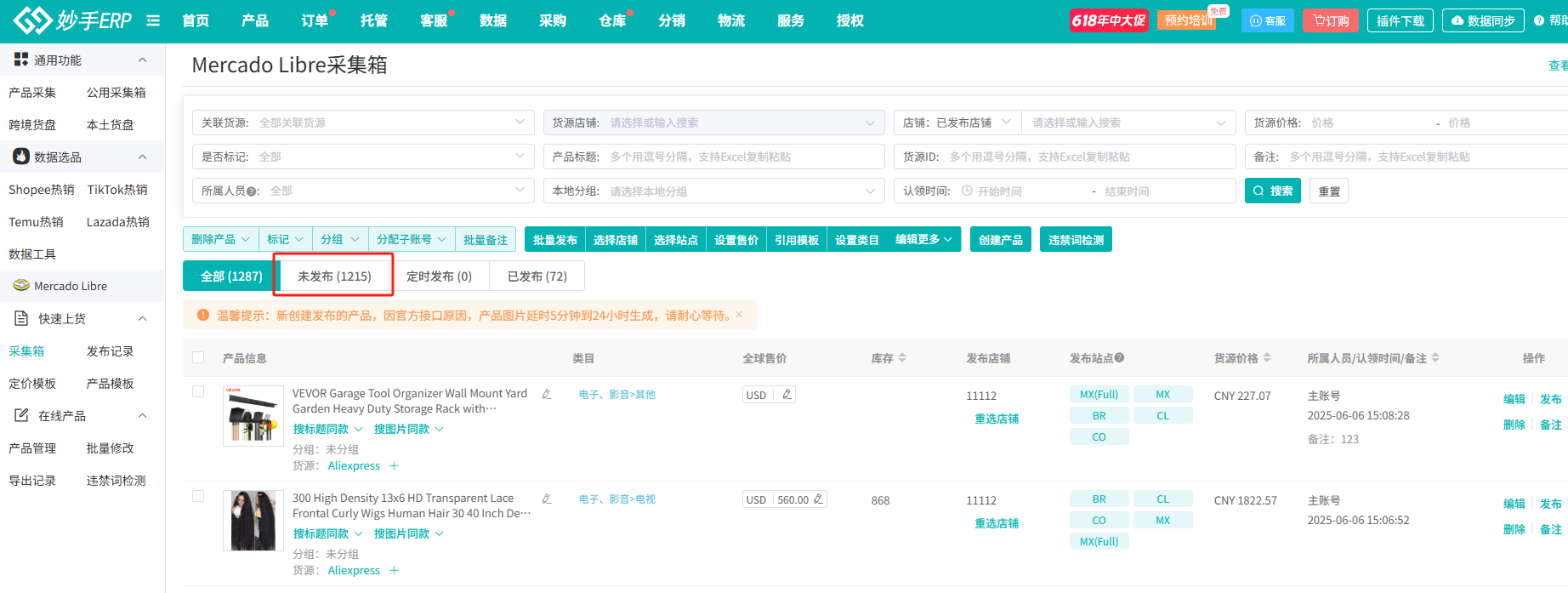The height and width of the screenshot is (593, 1568).
Task: Open the 是否标记 dropdown
Action: click(x=363, y=157)
